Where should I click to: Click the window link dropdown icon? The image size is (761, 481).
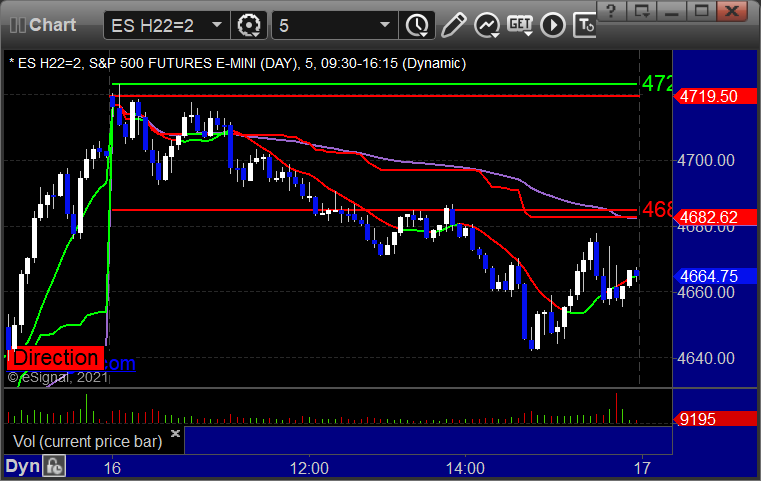(x=642, y=11)
